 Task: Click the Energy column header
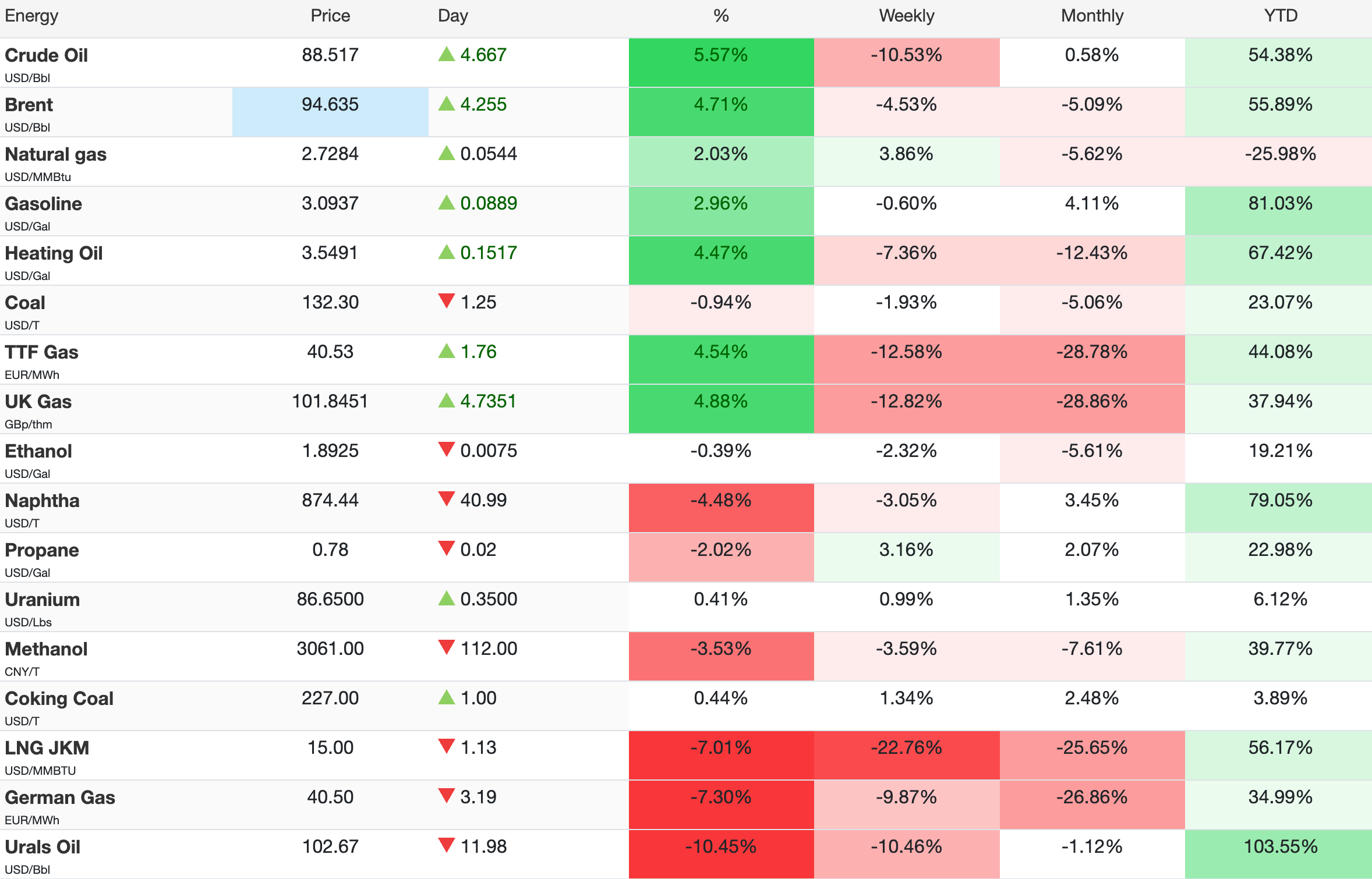pos(31,16)
